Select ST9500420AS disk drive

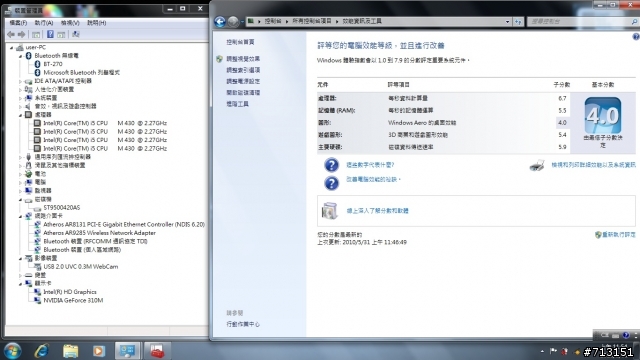click(x=62, y=208)
